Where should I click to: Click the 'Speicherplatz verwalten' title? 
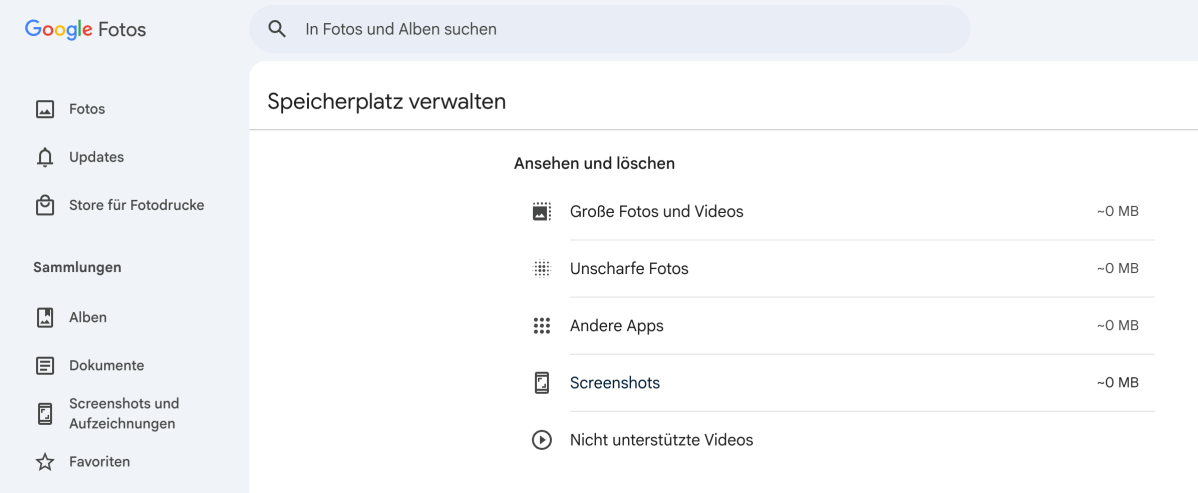click(387, 102)
